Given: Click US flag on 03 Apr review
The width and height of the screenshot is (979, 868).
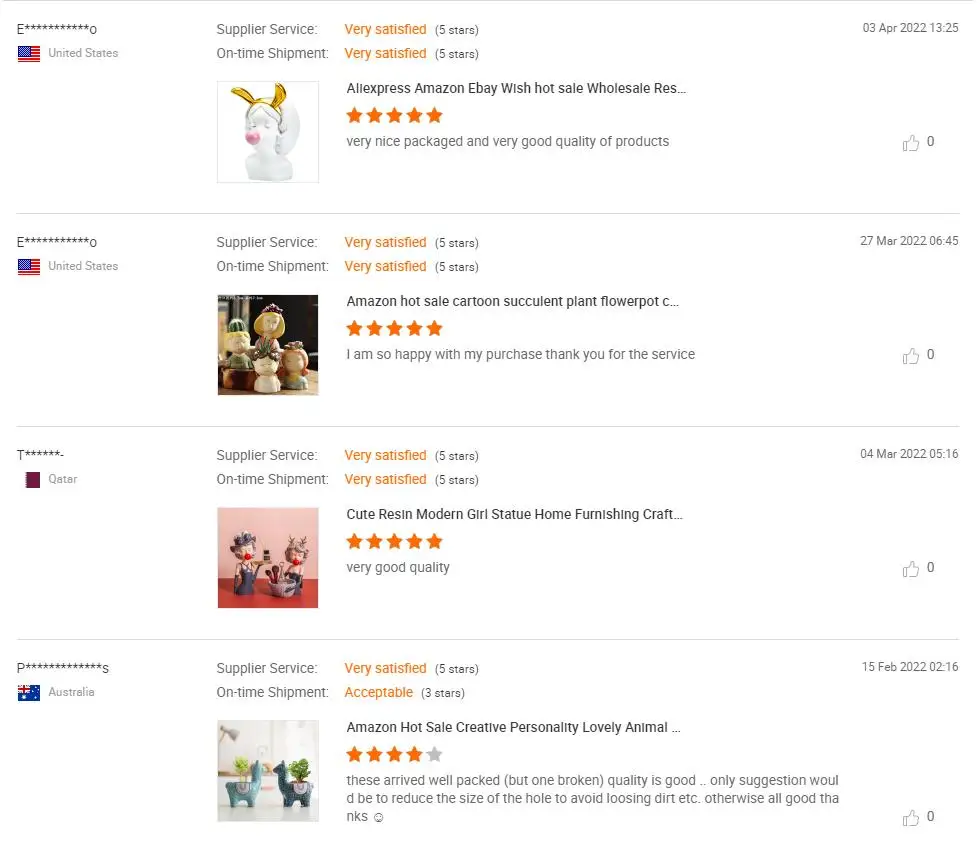Looking at the screenshot, I should (x=29, y=54).
